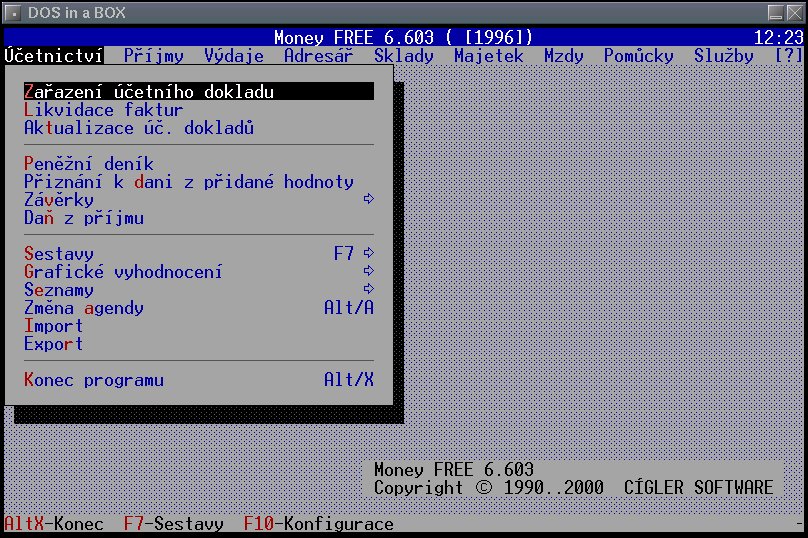Expand the Seznamy submenu arrow
808x538 pixels.
[368, 289]
